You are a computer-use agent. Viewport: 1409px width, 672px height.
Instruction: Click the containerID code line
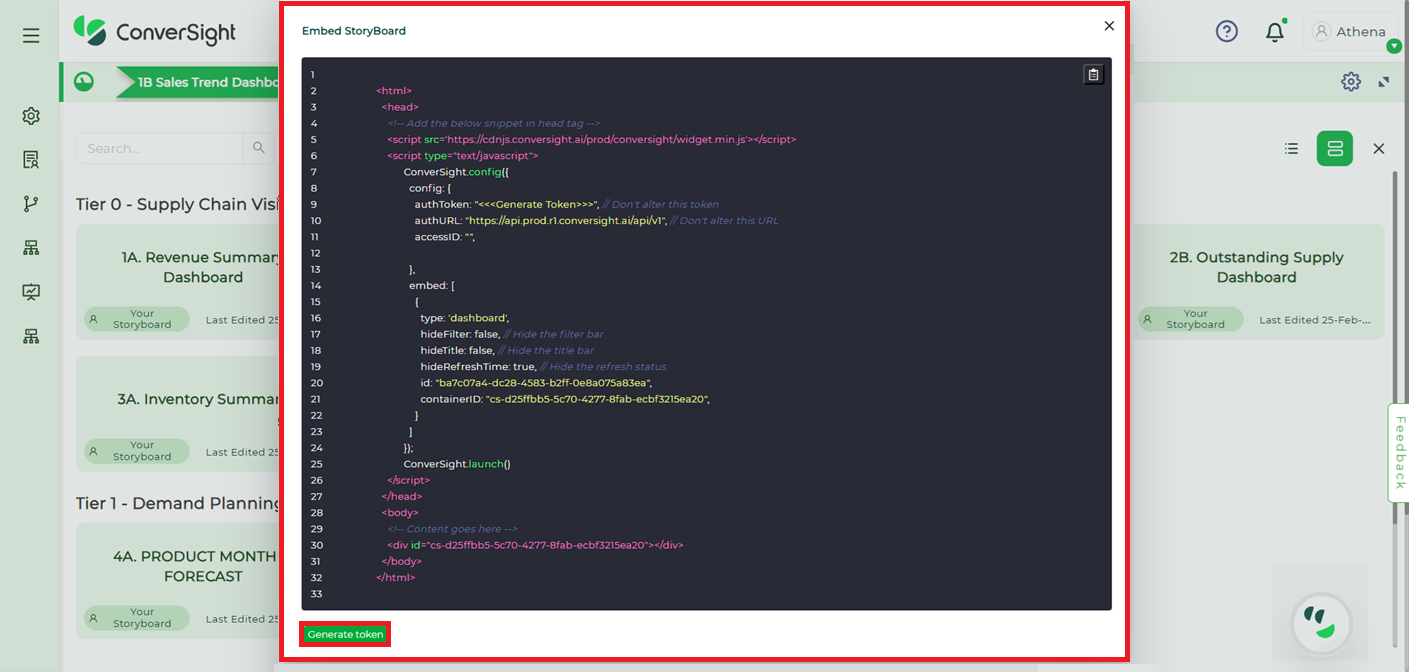click(565, 399)
